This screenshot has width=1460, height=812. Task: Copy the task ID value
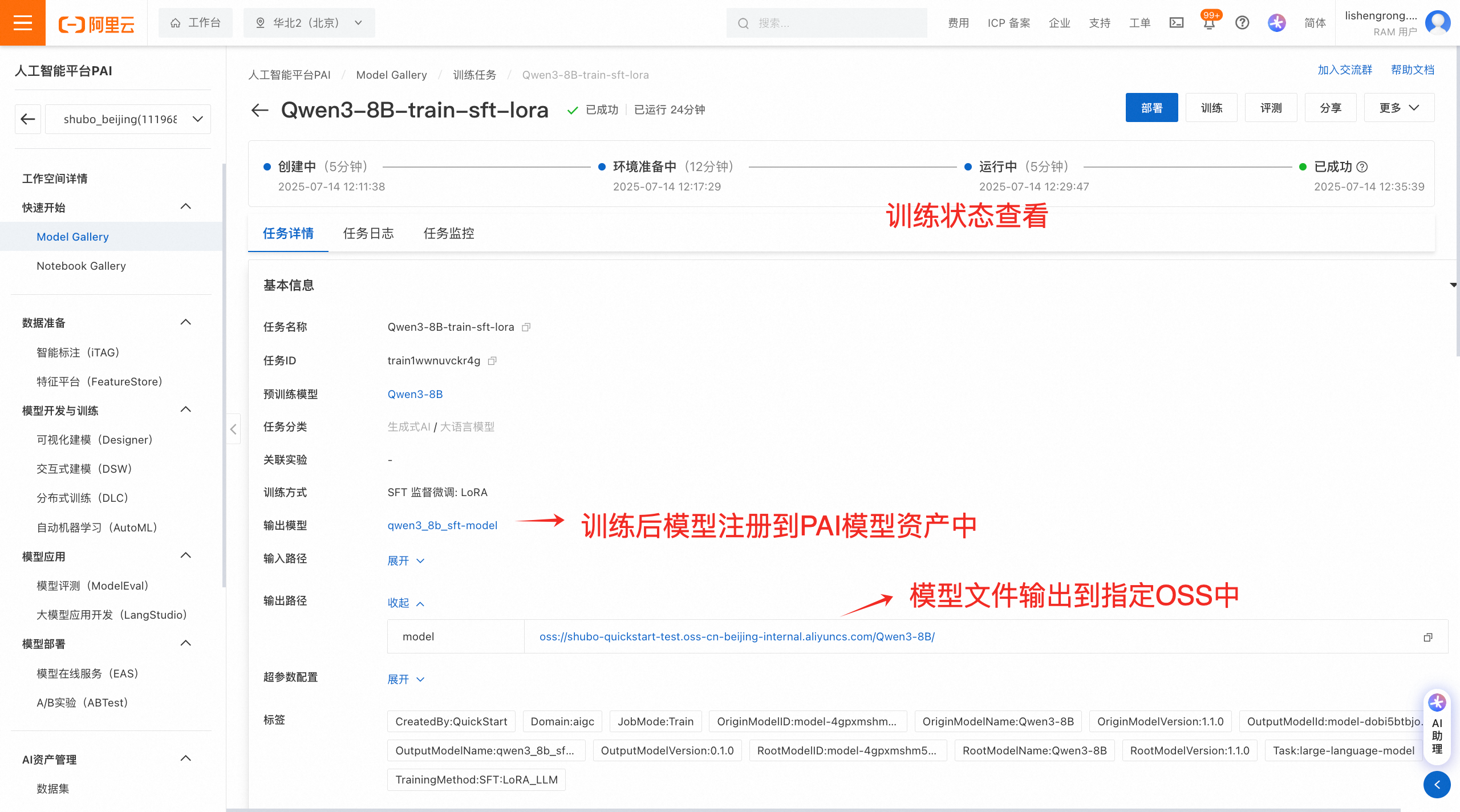pos(493,360)
